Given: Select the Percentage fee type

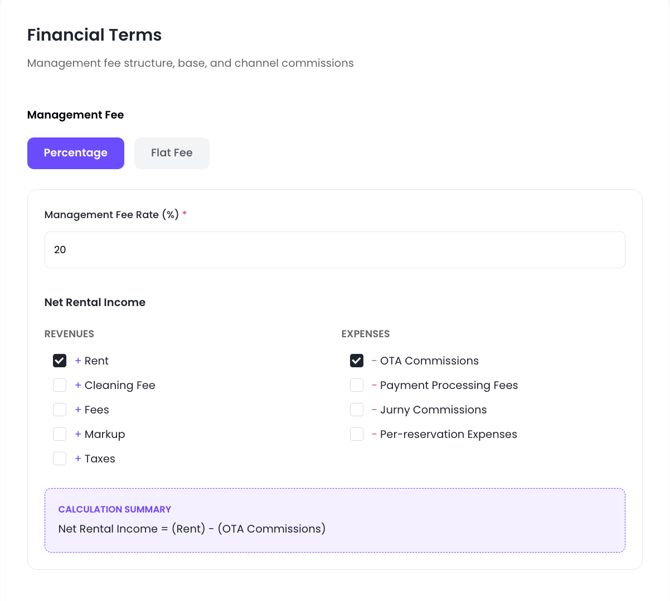Looking at the screenshot, I should 76,153.
